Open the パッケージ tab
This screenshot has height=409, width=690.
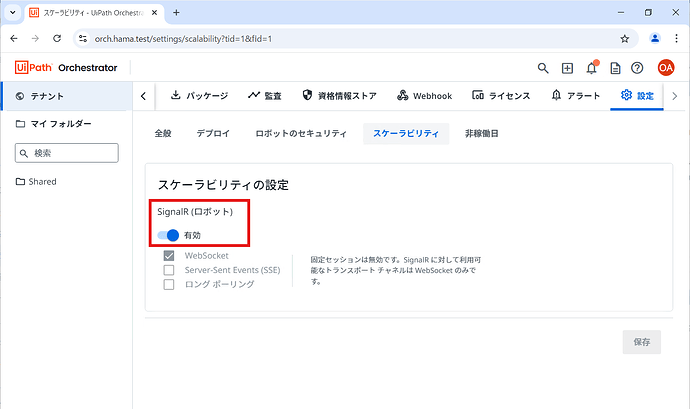(x=199, y=96)
